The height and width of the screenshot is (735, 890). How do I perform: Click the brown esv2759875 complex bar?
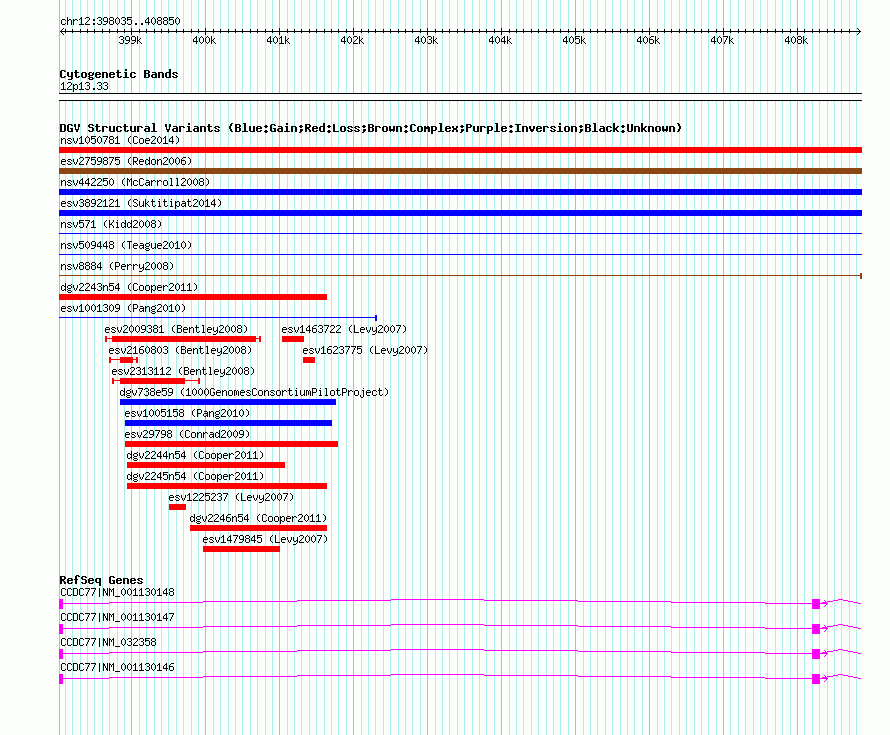pyautogui.click(x=460, y=171)
